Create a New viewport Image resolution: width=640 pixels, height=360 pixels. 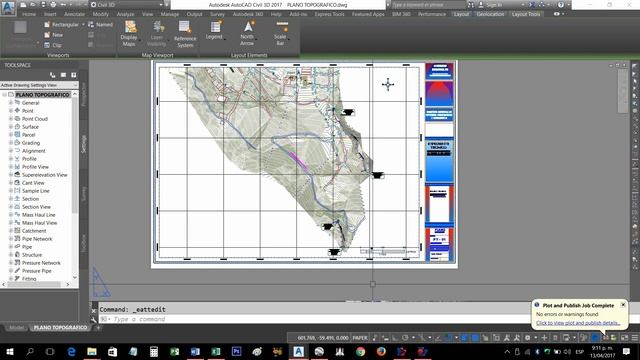53,35
